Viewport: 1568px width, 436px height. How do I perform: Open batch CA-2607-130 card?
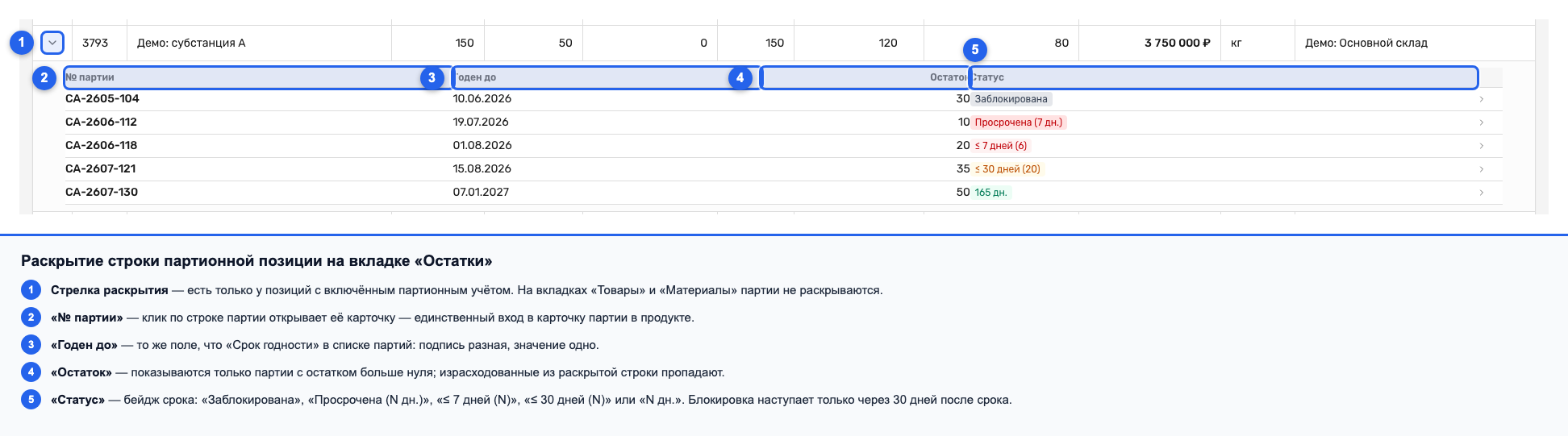[x=783, y=193]
